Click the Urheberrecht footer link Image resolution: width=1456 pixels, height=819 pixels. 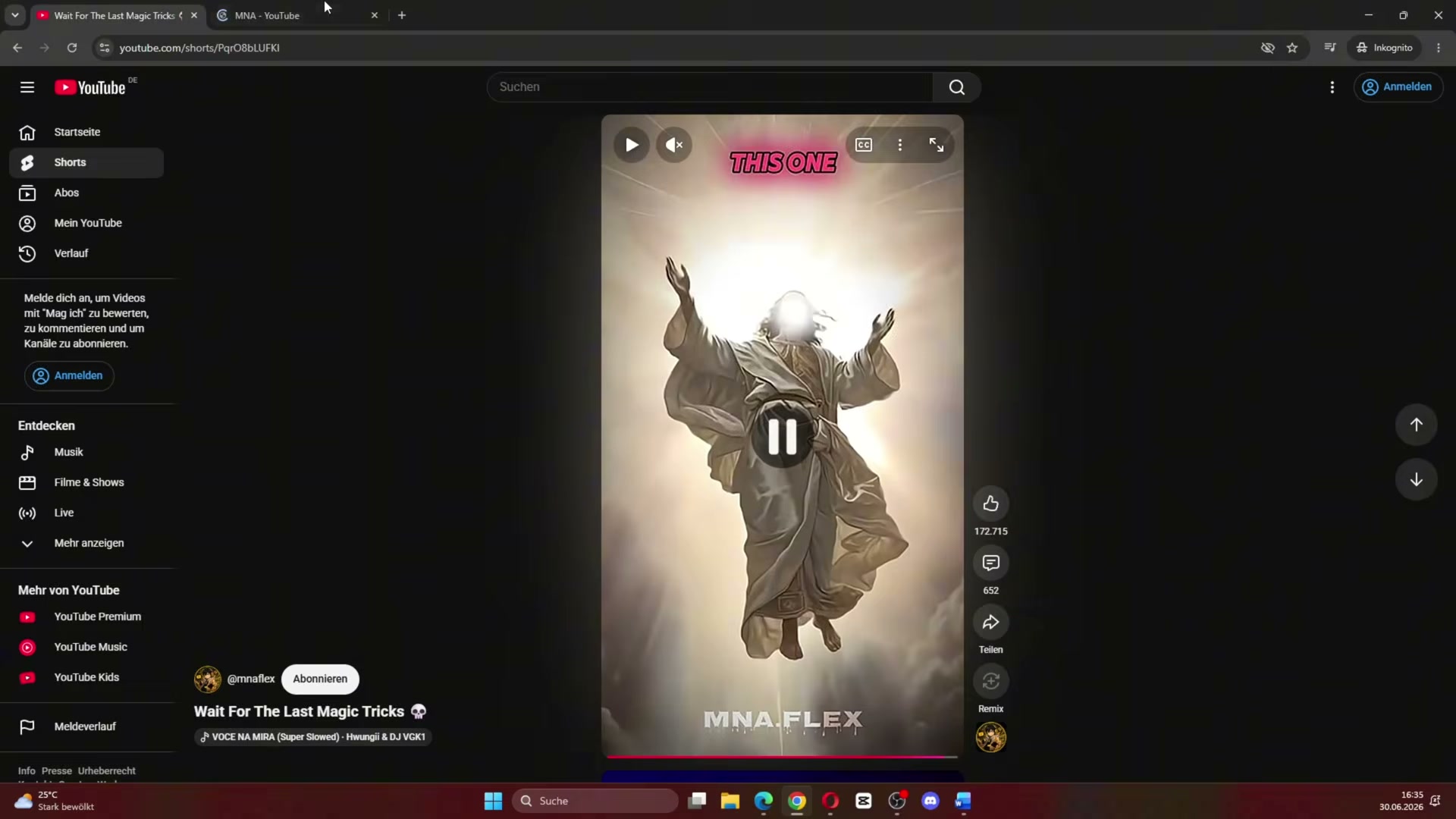(107, 770)
